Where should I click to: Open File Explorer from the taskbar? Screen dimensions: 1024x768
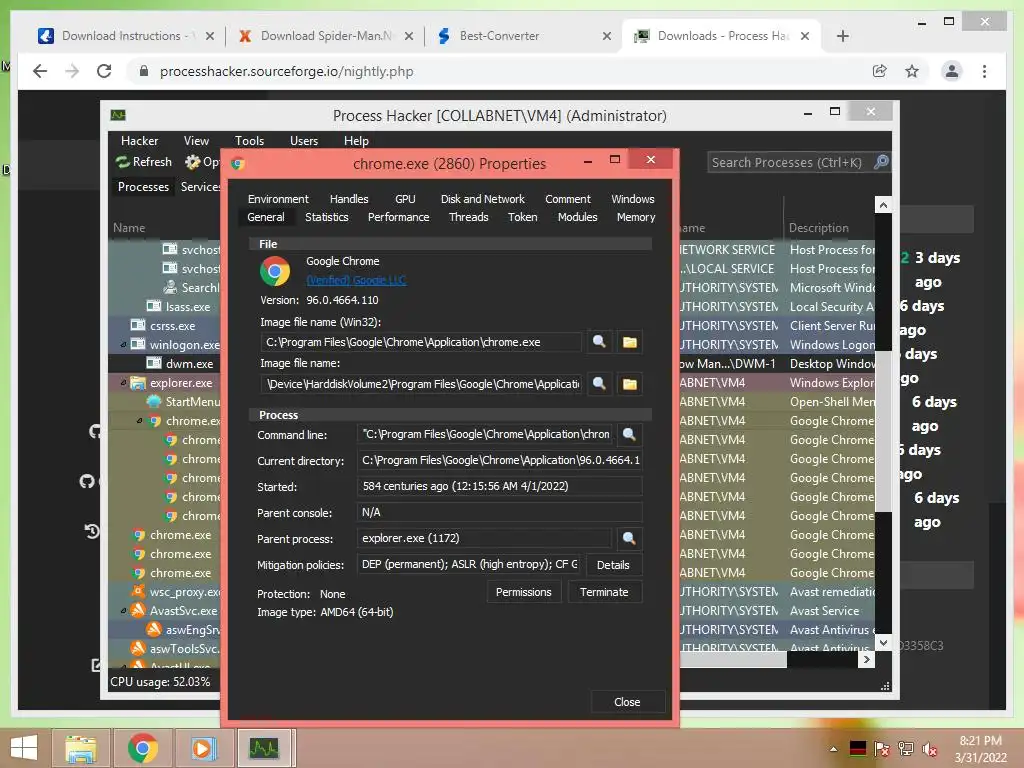(x=81, y=748)
